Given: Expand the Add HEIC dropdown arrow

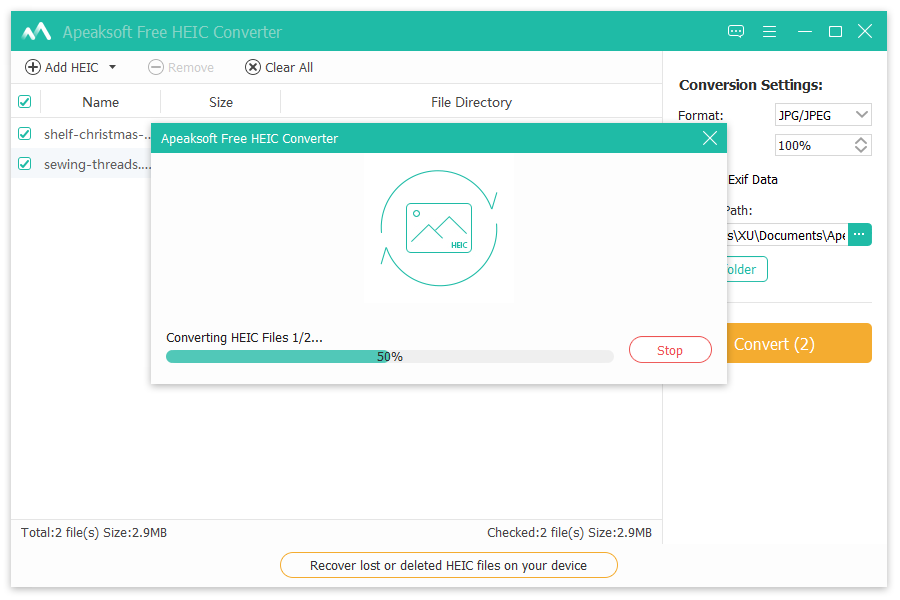Looking at the screenshot, I should pos(112,67).
